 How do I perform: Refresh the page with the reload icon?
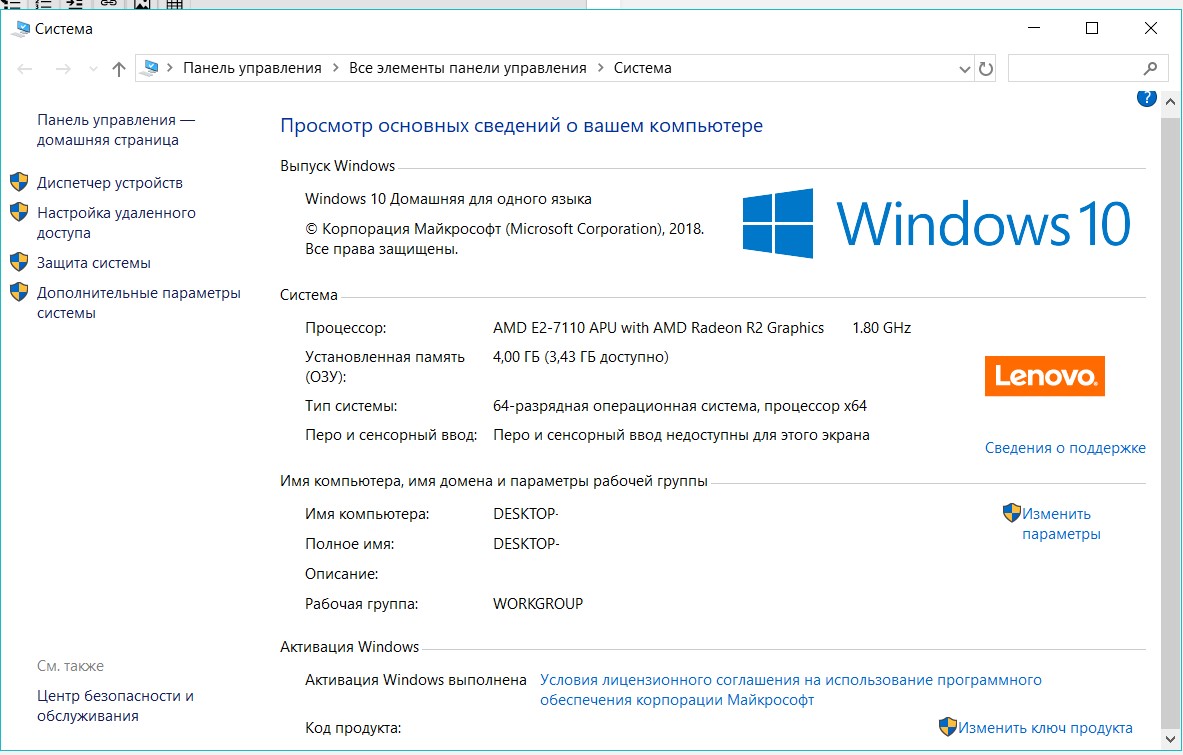985,69
